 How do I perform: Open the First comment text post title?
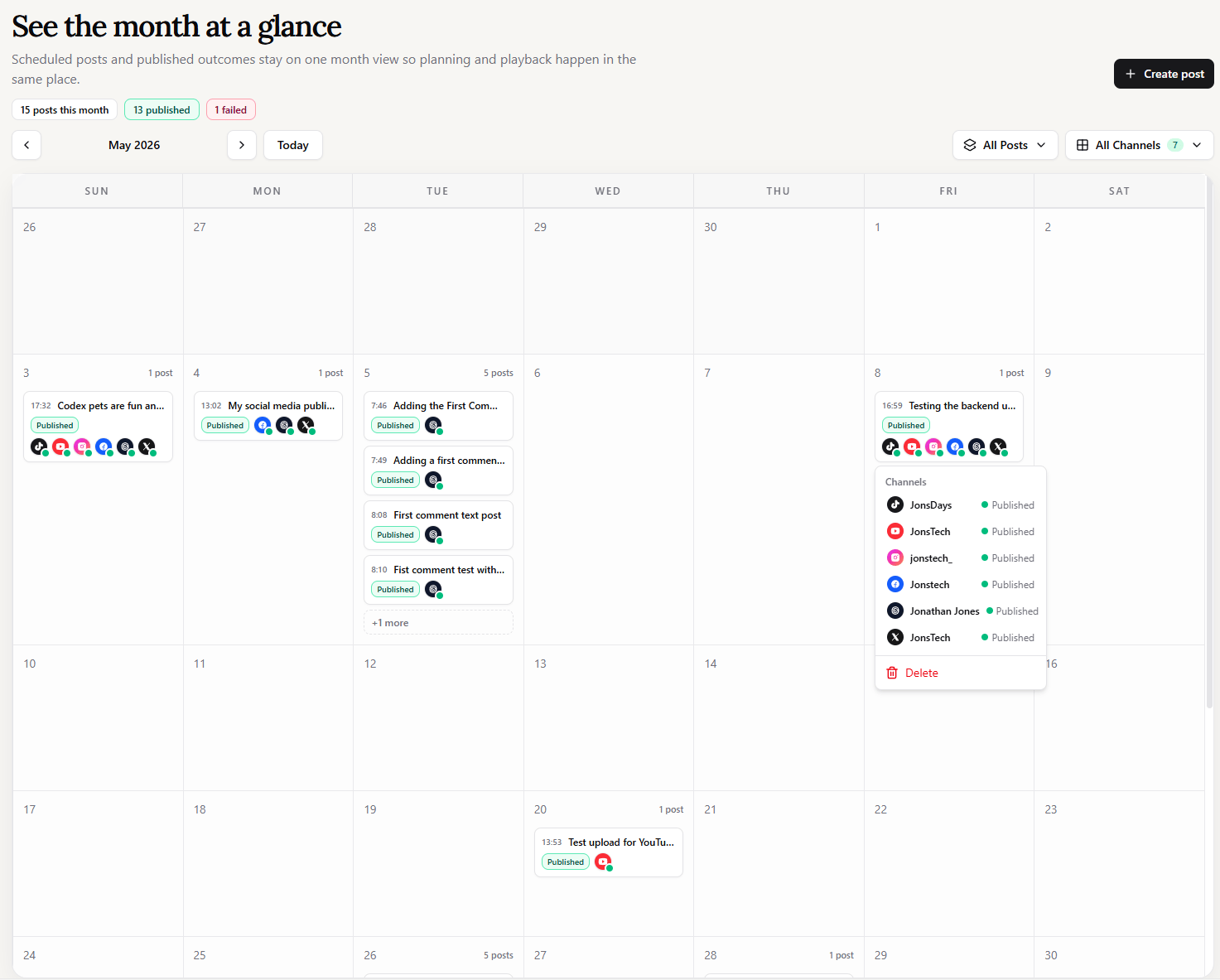(447, 514)
